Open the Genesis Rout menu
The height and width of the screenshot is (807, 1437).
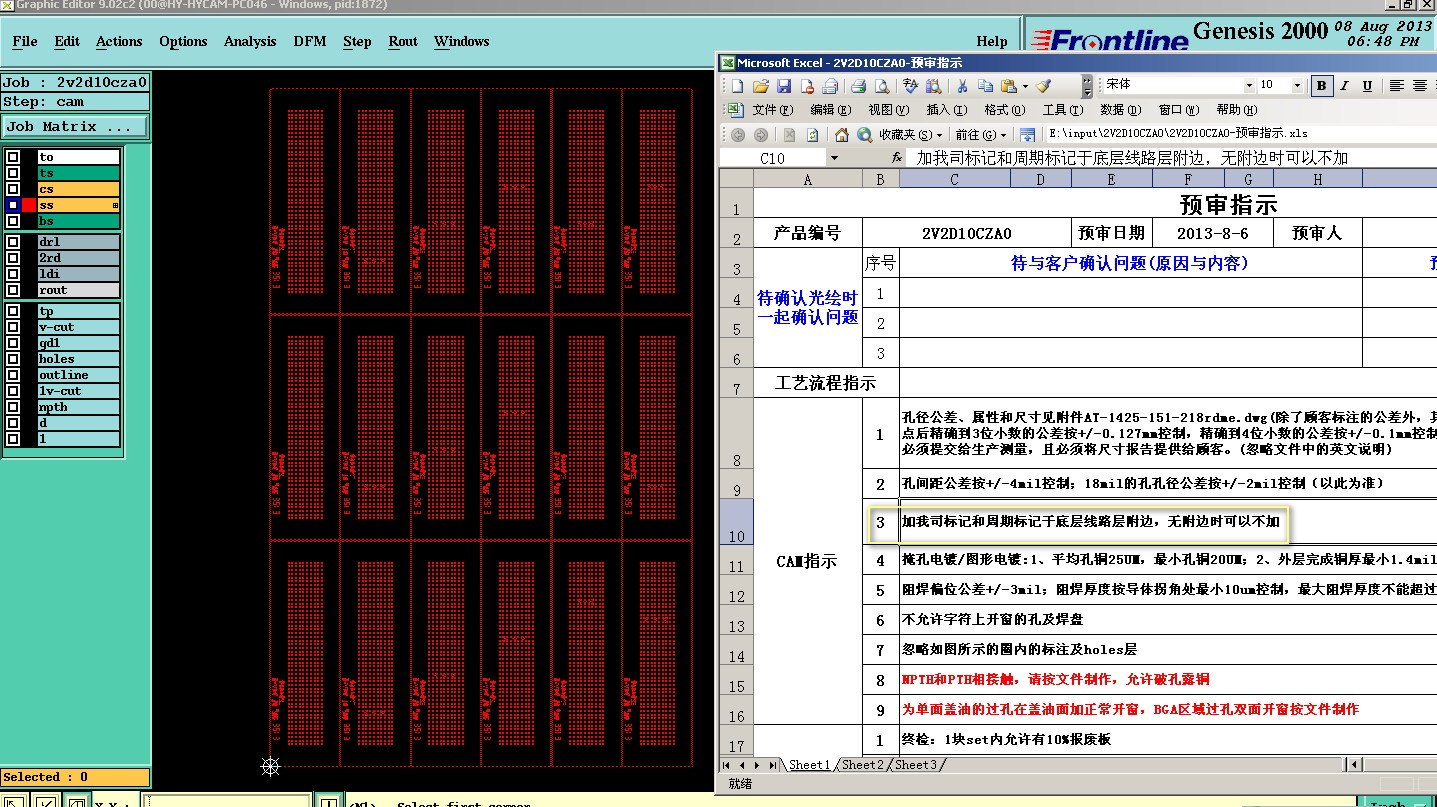tap(403, 41)
